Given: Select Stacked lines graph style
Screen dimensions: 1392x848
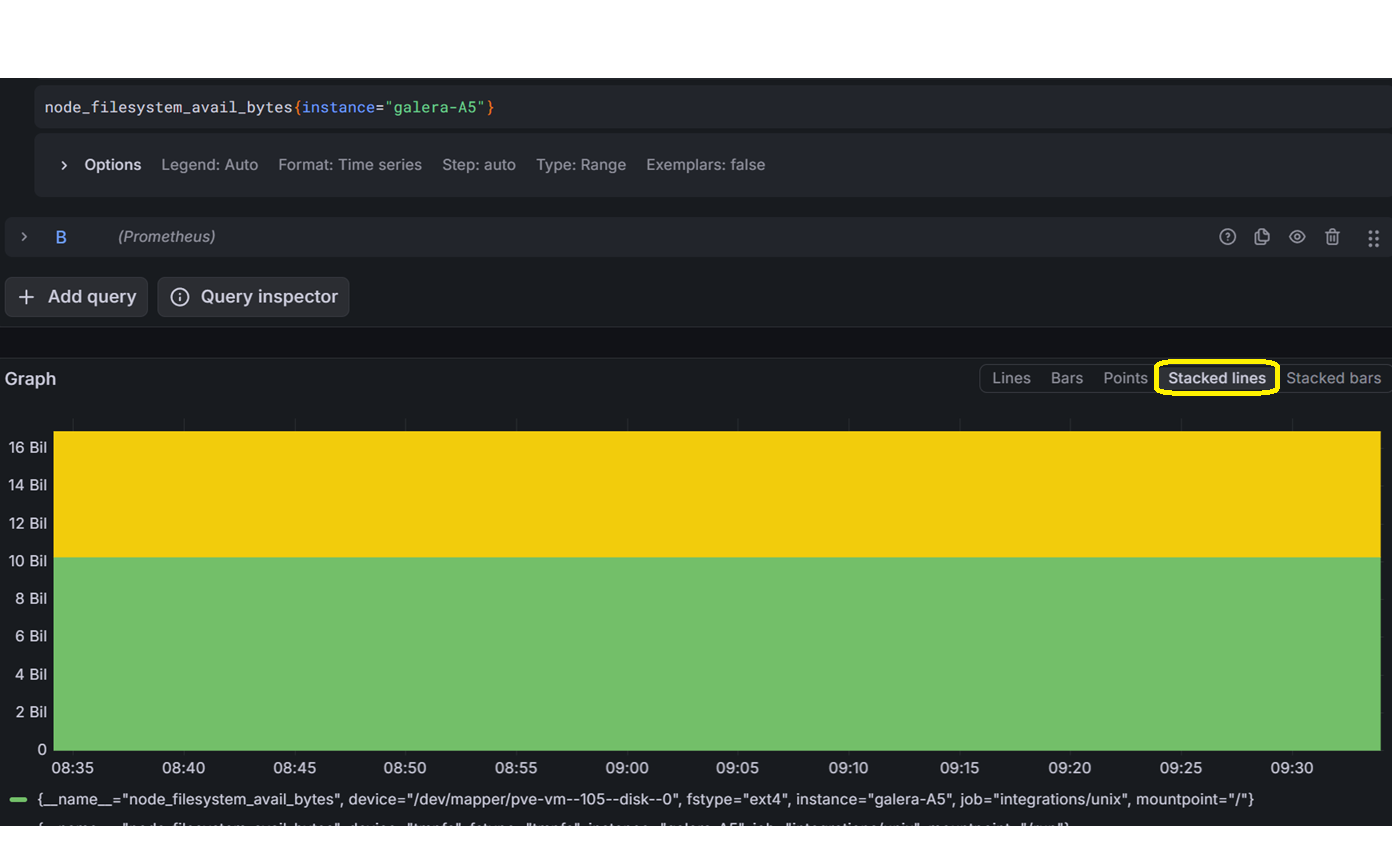Looking at the screenshot, I should coord(1217,378).
